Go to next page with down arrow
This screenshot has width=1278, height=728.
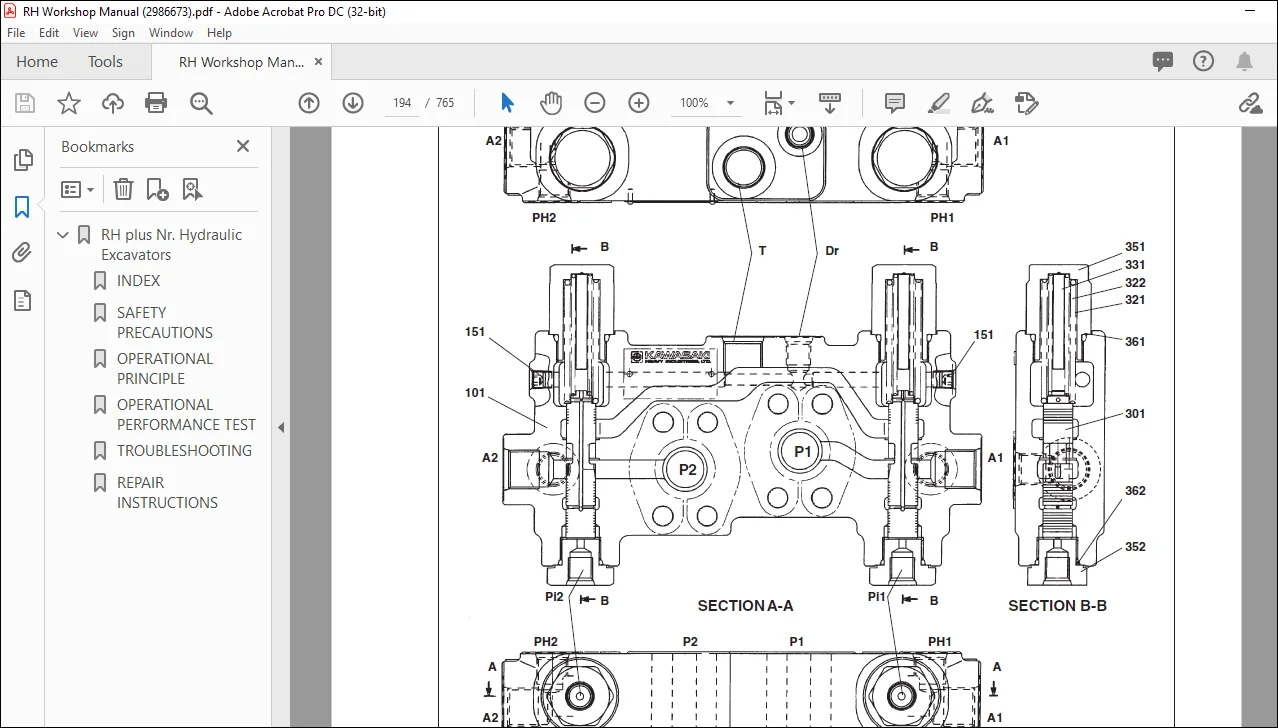tap(353, 103)
